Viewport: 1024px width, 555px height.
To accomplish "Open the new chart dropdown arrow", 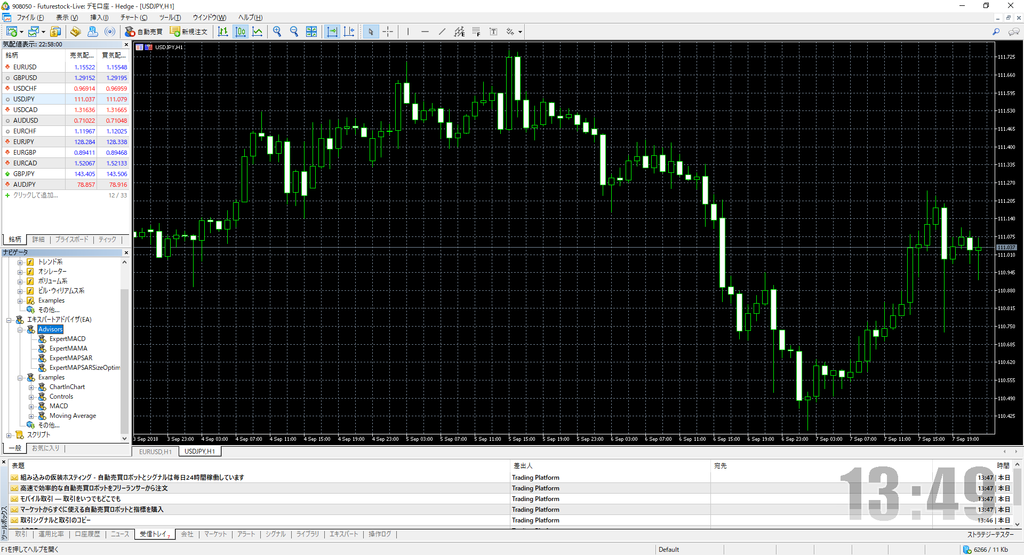I will 21,31.
